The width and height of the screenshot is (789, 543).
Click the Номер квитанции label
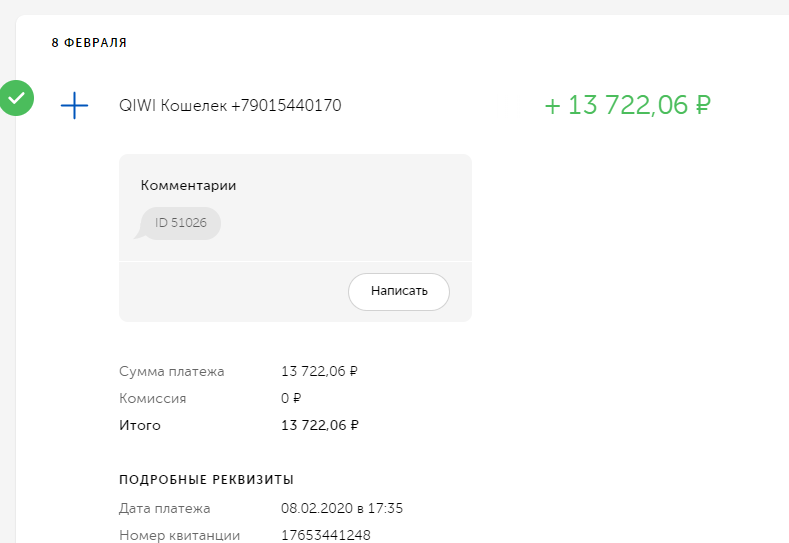tap(179, 535)
